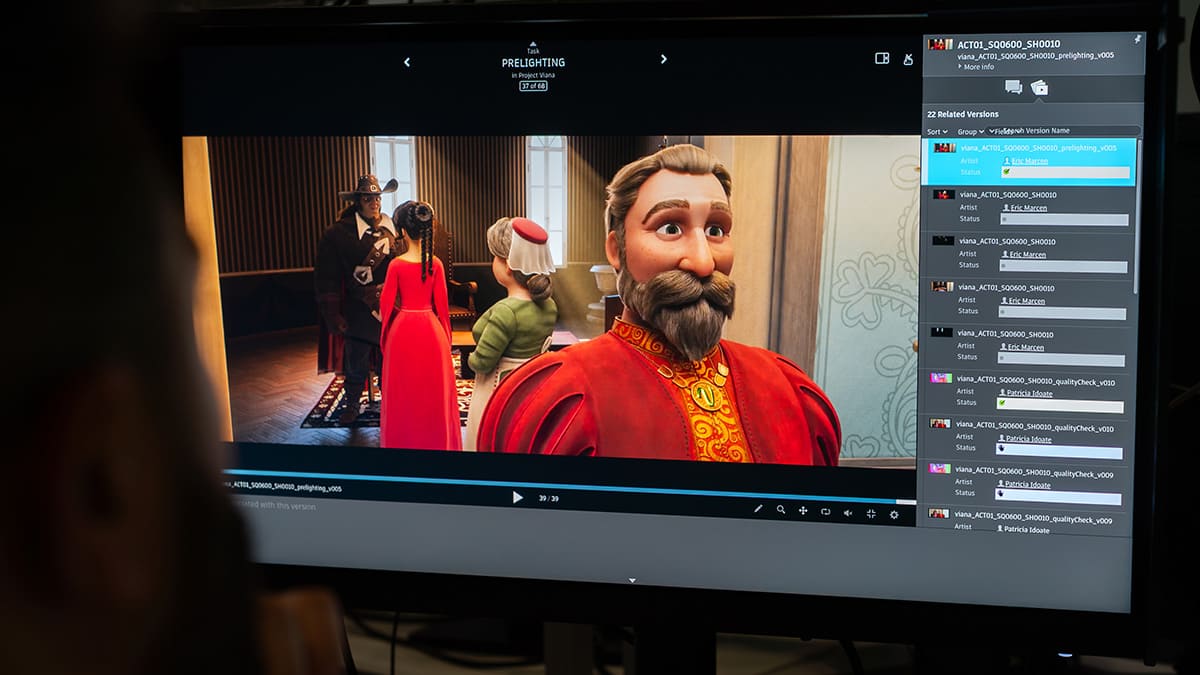The image size is (1200, 675).
Task: Open thumbnail of the prelighting_v005 version row
Action: [945, 148]
